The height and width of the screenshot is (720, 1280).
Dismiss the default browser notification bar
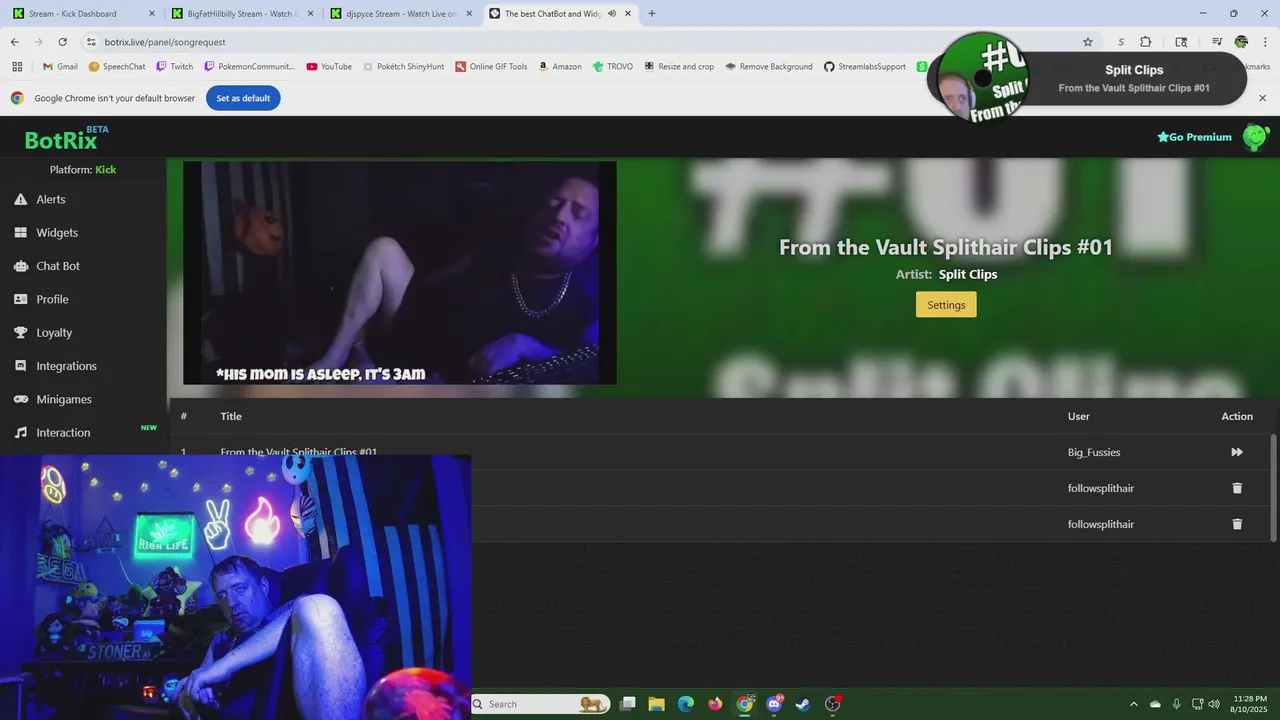click(1262, 98)
